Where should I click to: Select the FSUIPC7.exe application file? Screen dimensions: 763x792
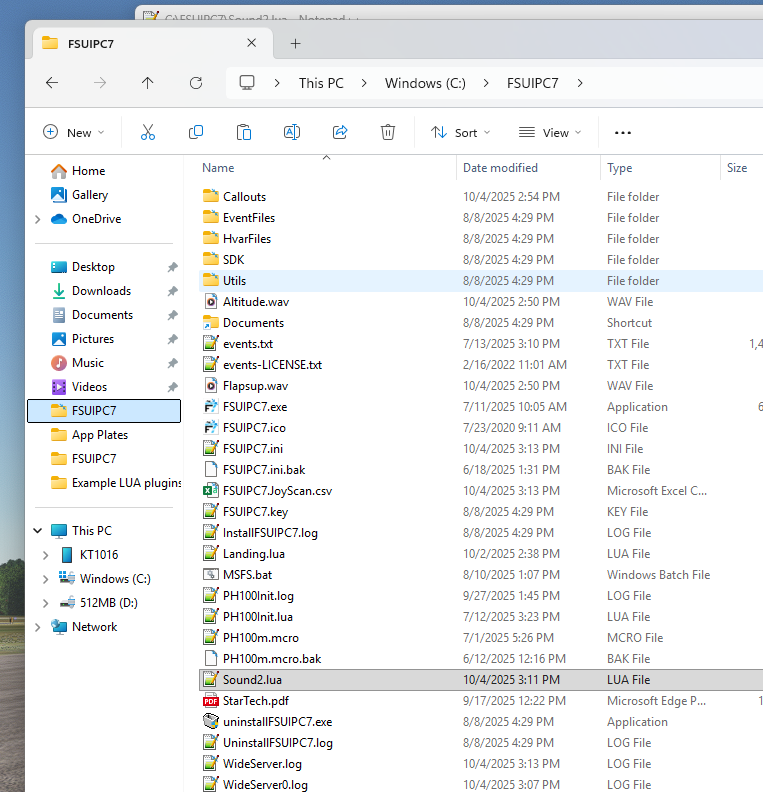click(x=254, y=407)
